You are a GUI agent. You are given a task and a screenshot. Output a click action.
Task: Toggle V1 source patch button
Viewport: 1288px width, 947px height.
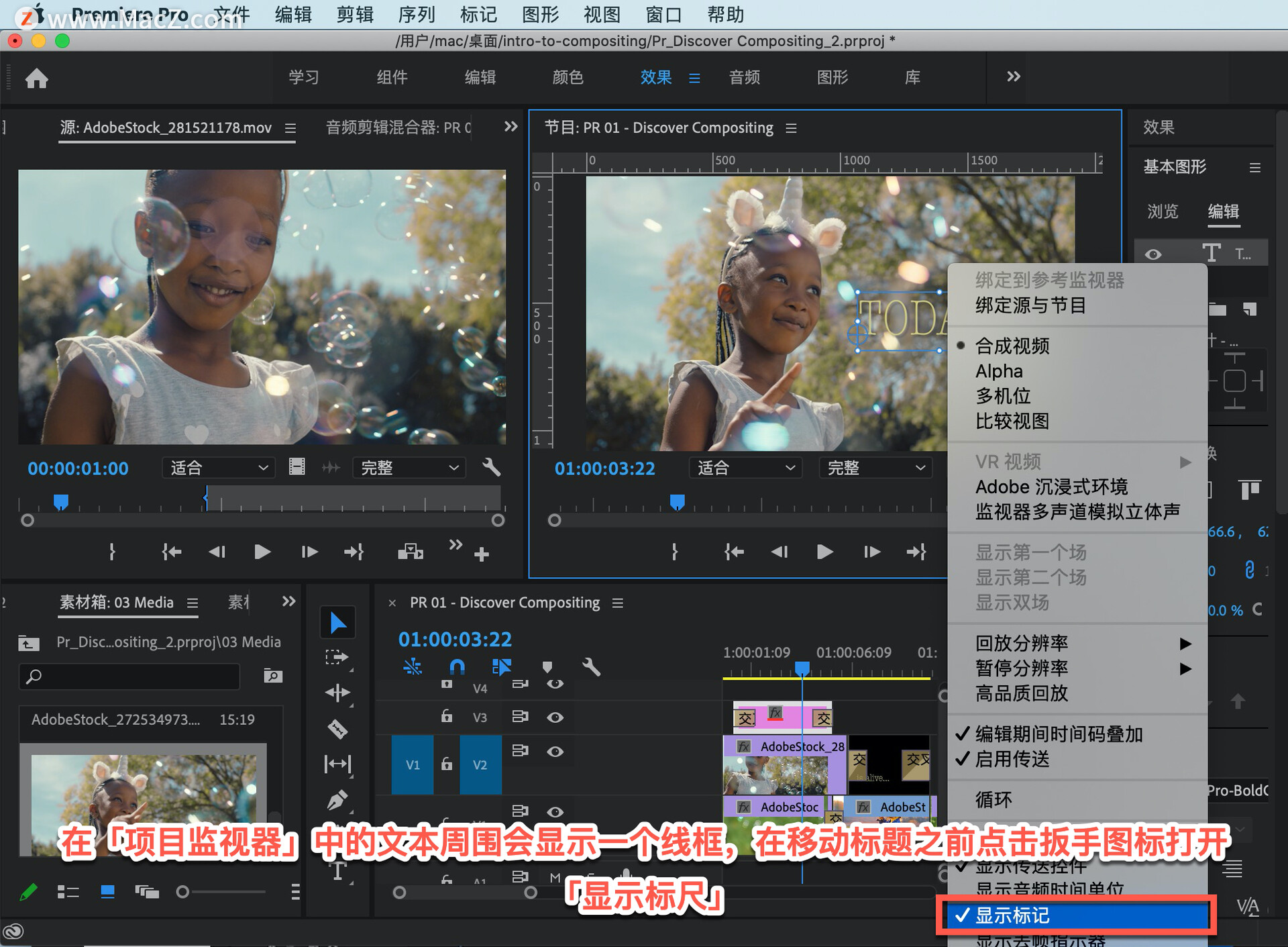(x=413, y=764)
